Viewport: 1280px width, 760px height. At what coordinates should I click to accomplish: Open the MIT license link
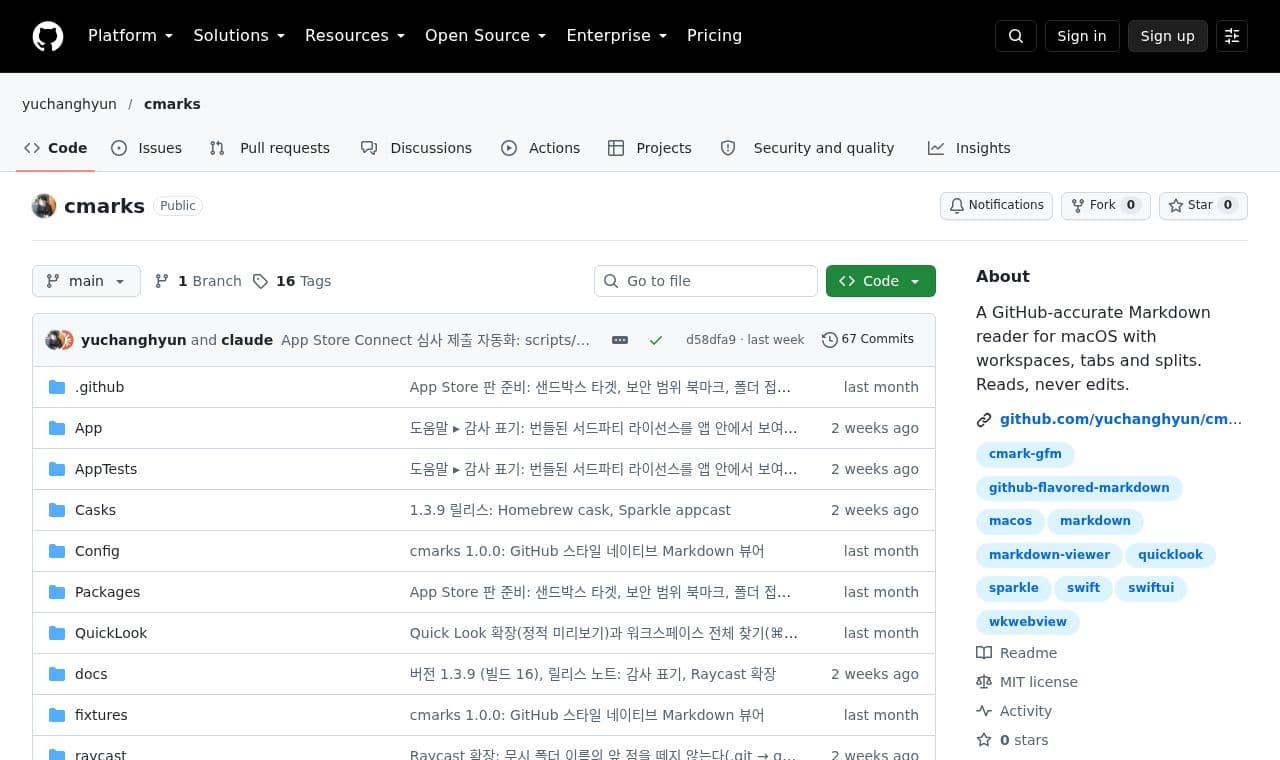pyautogui.click(x=1039, y=682)
